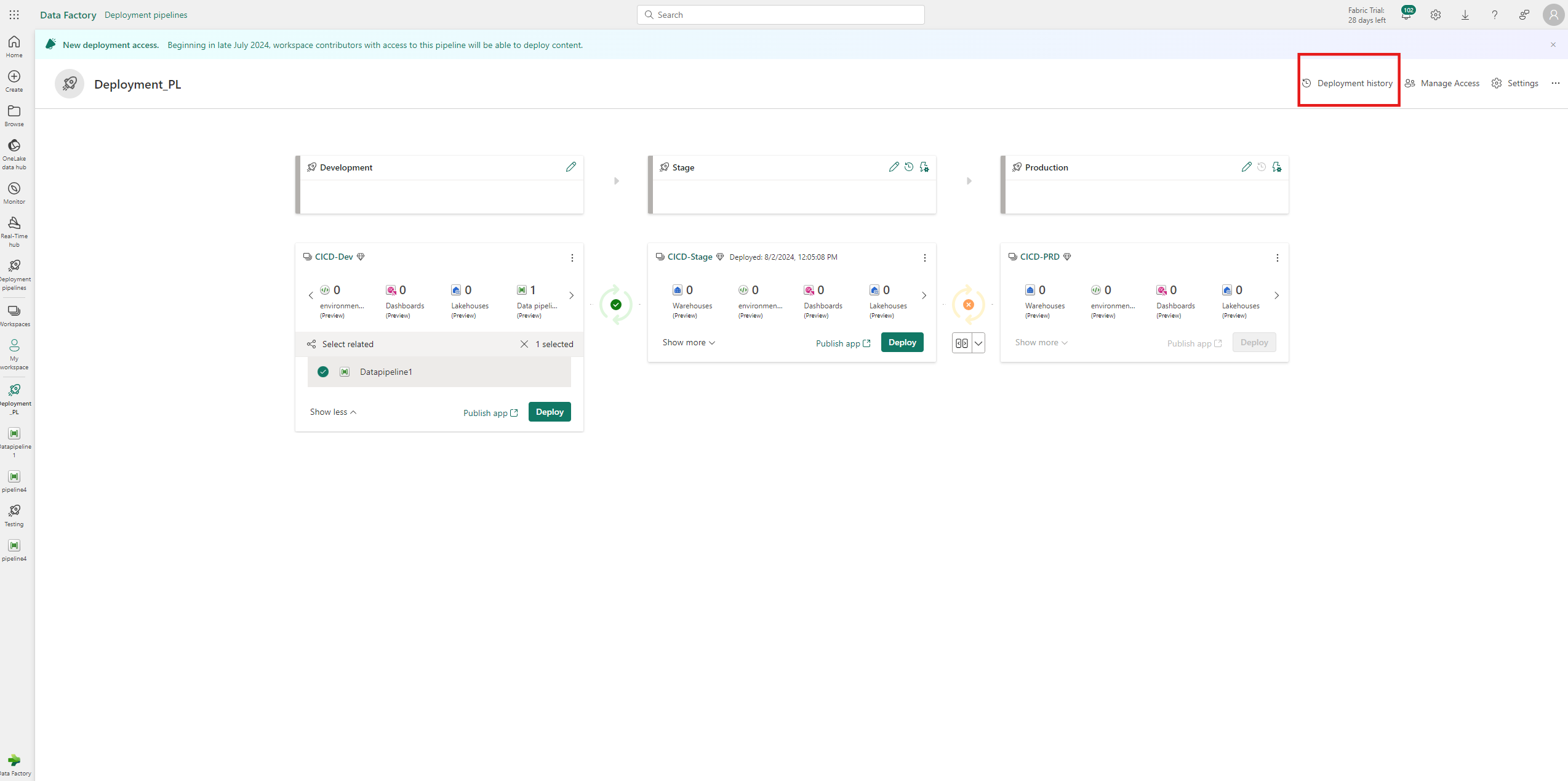Edit the Development stage name
This screenshot has width=1568, height=781.
[571, 167]
